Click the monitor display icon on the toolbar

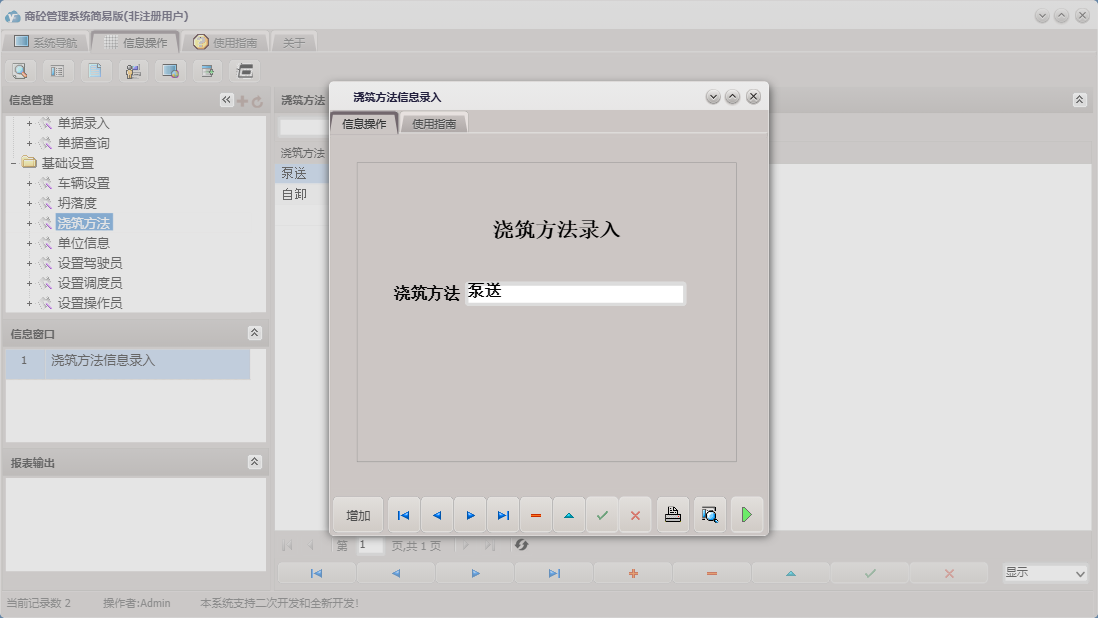click(169, 71)
